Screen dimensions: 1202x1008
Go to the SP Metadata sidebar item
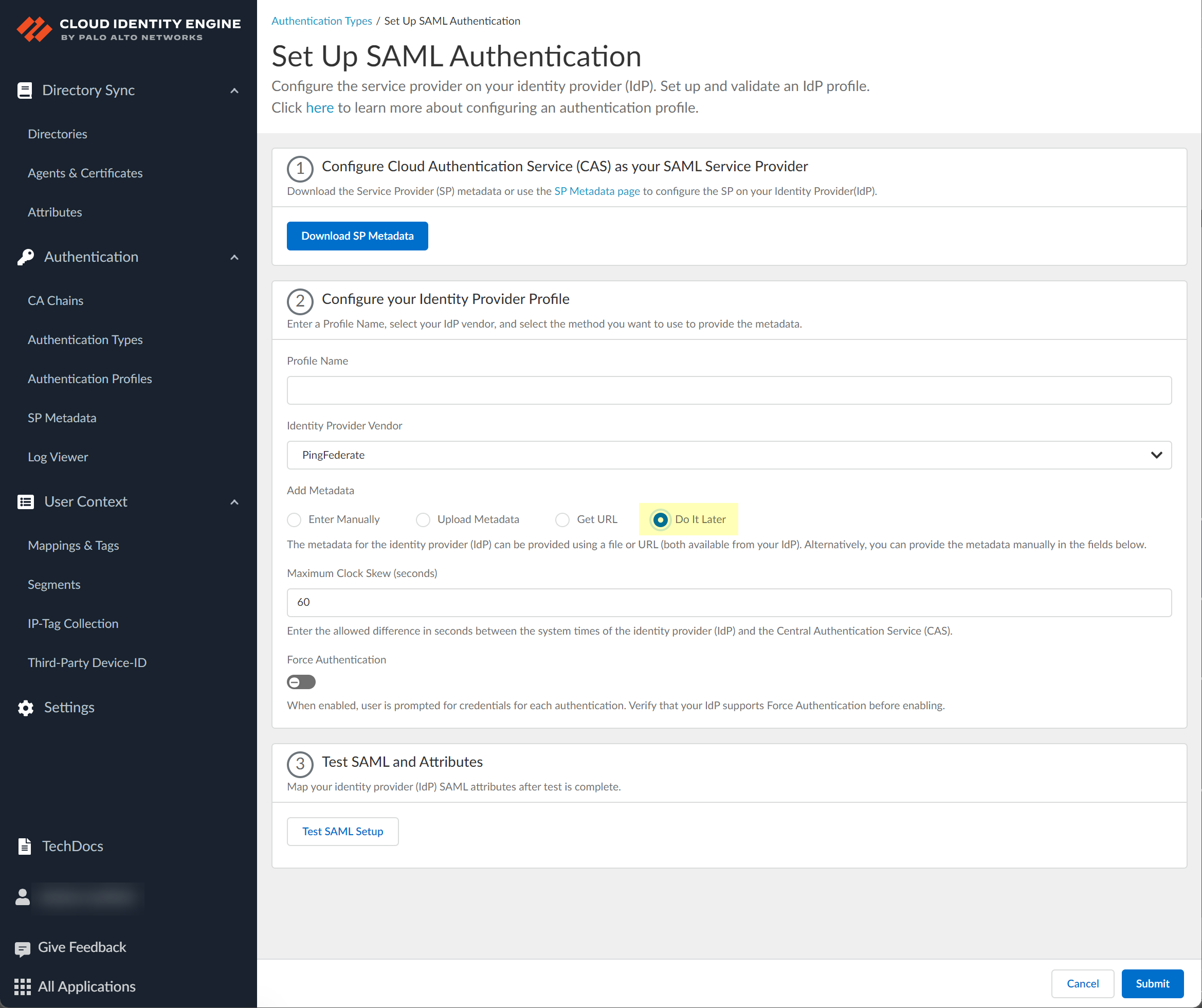pos(62,418)
